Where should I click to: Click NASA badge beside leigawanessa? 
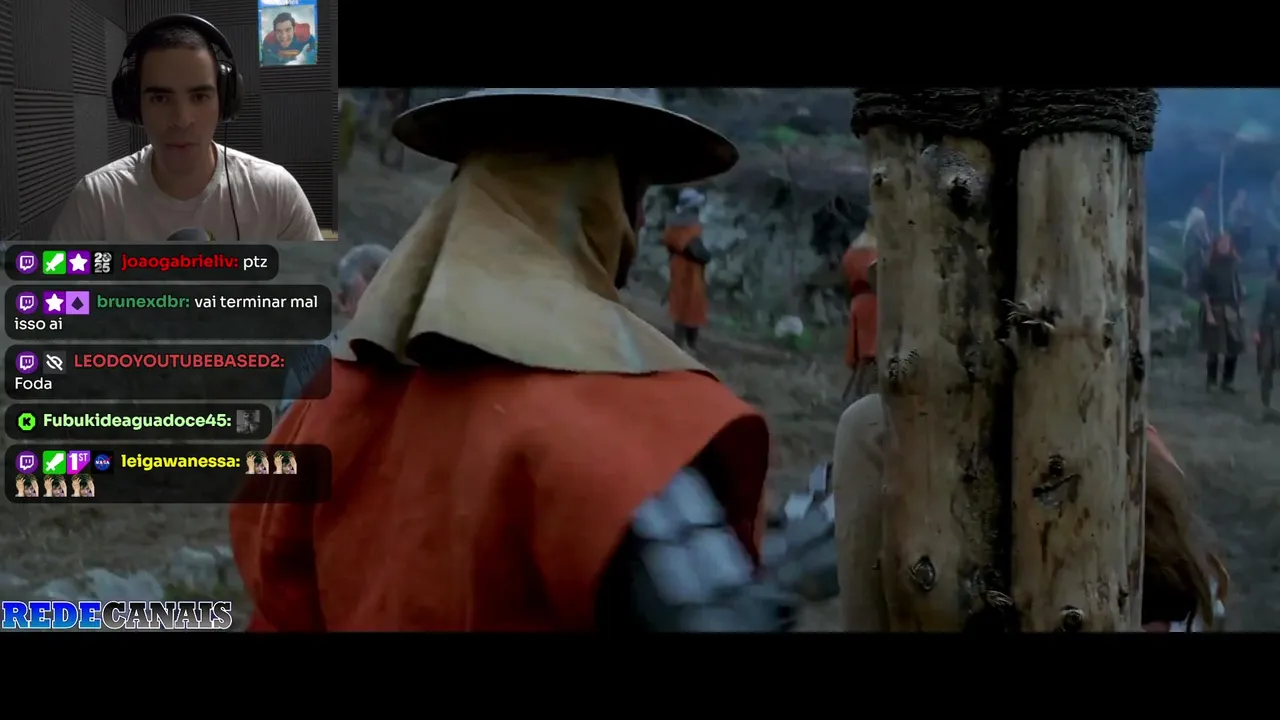[102, 462]
